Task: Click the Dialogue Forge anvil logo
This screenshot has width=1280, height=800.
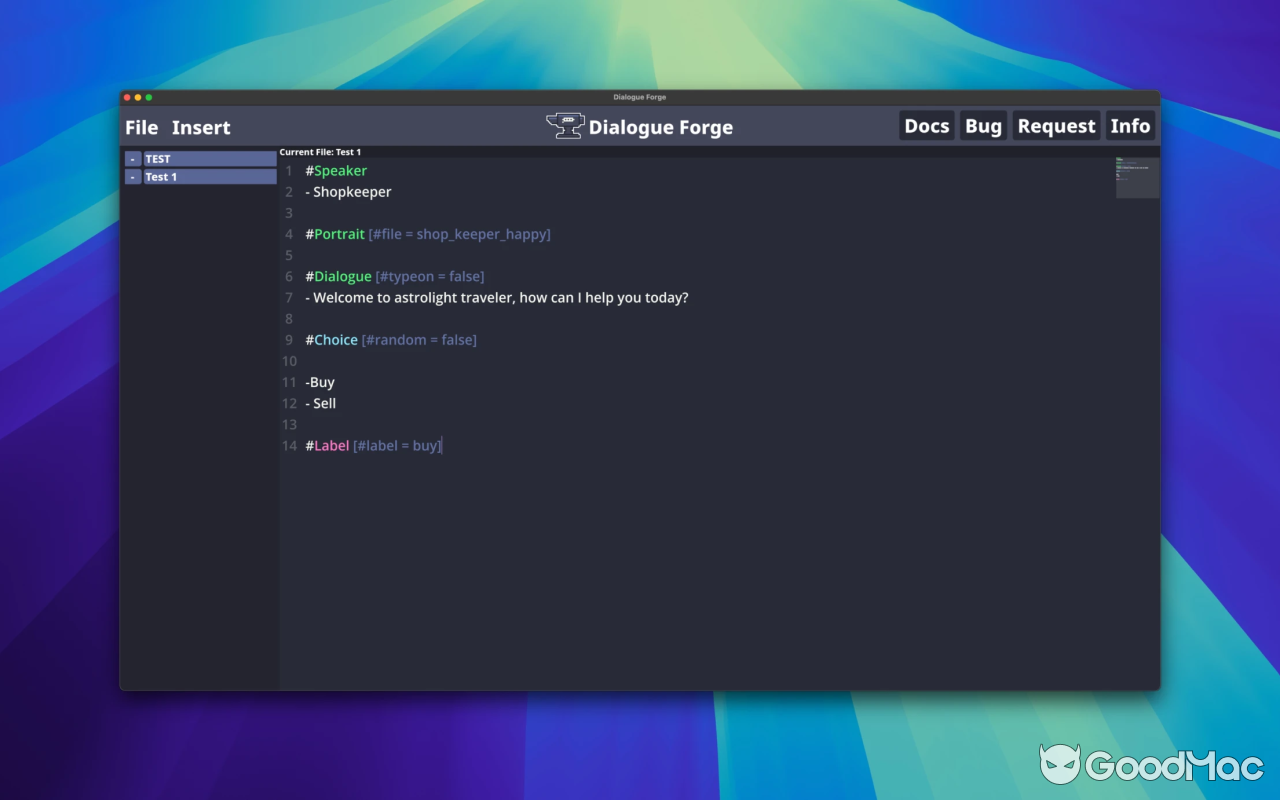Action: coord(564,125)
